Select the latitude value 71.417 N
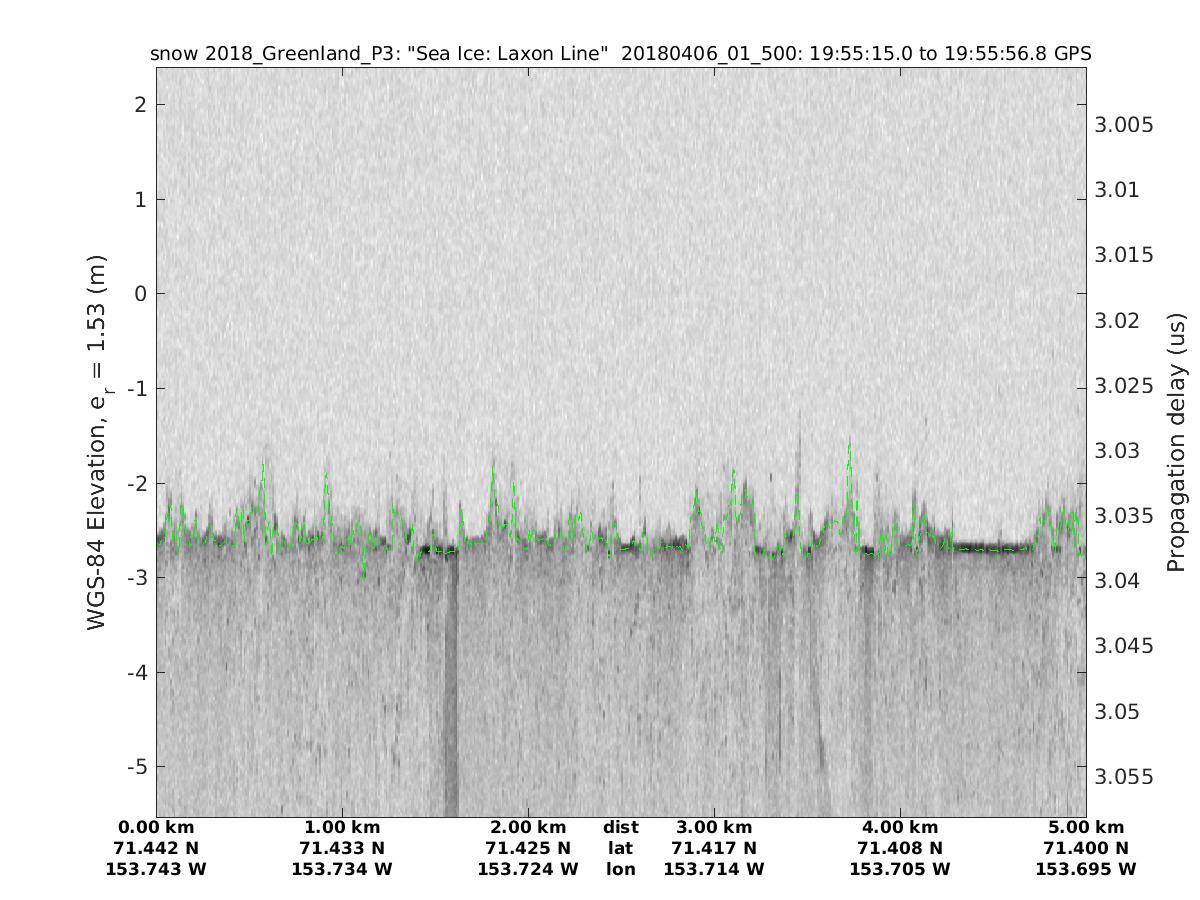Viewport: 1200px width, 900px height. click(x=714, y=848)
